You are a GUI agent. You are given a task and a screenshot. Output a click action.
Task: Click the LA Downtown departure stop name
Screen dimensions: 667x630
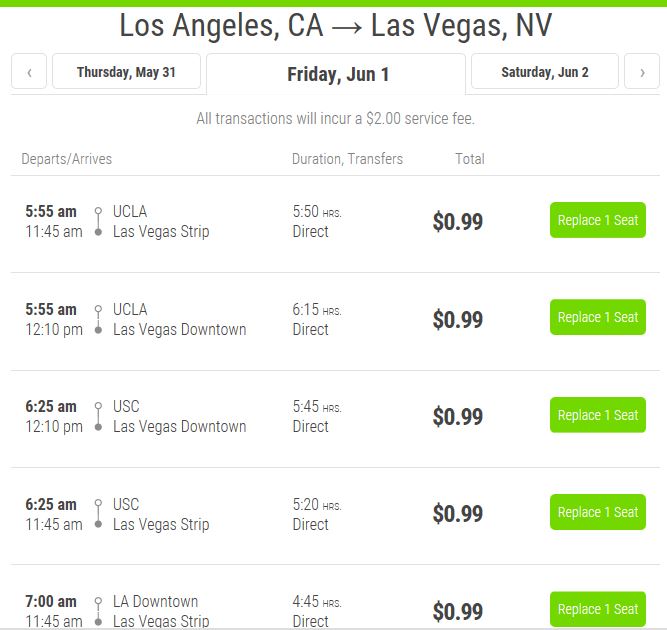click(x=155, y=601)
